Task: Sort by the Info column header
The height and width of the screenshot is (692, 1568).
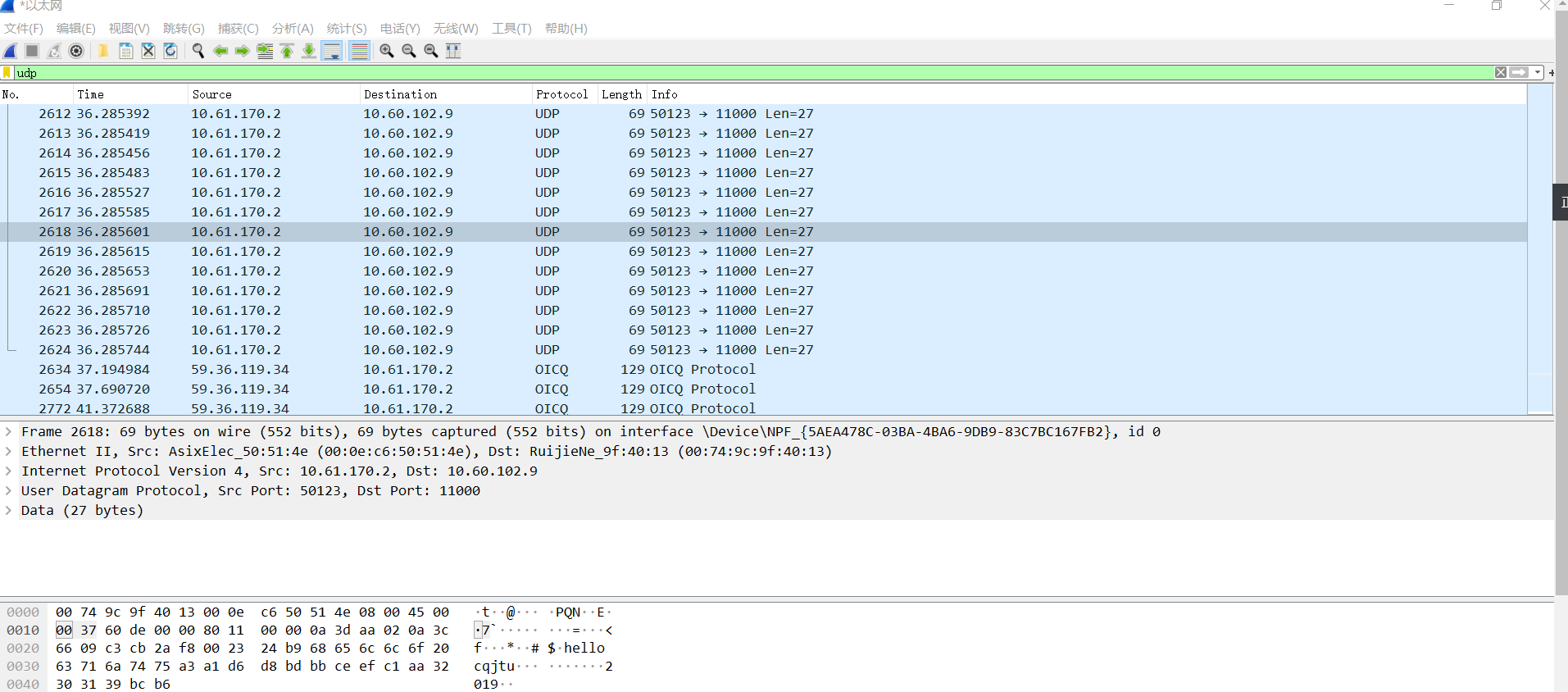Action: pyautogui.click(x=1087, y=94)
